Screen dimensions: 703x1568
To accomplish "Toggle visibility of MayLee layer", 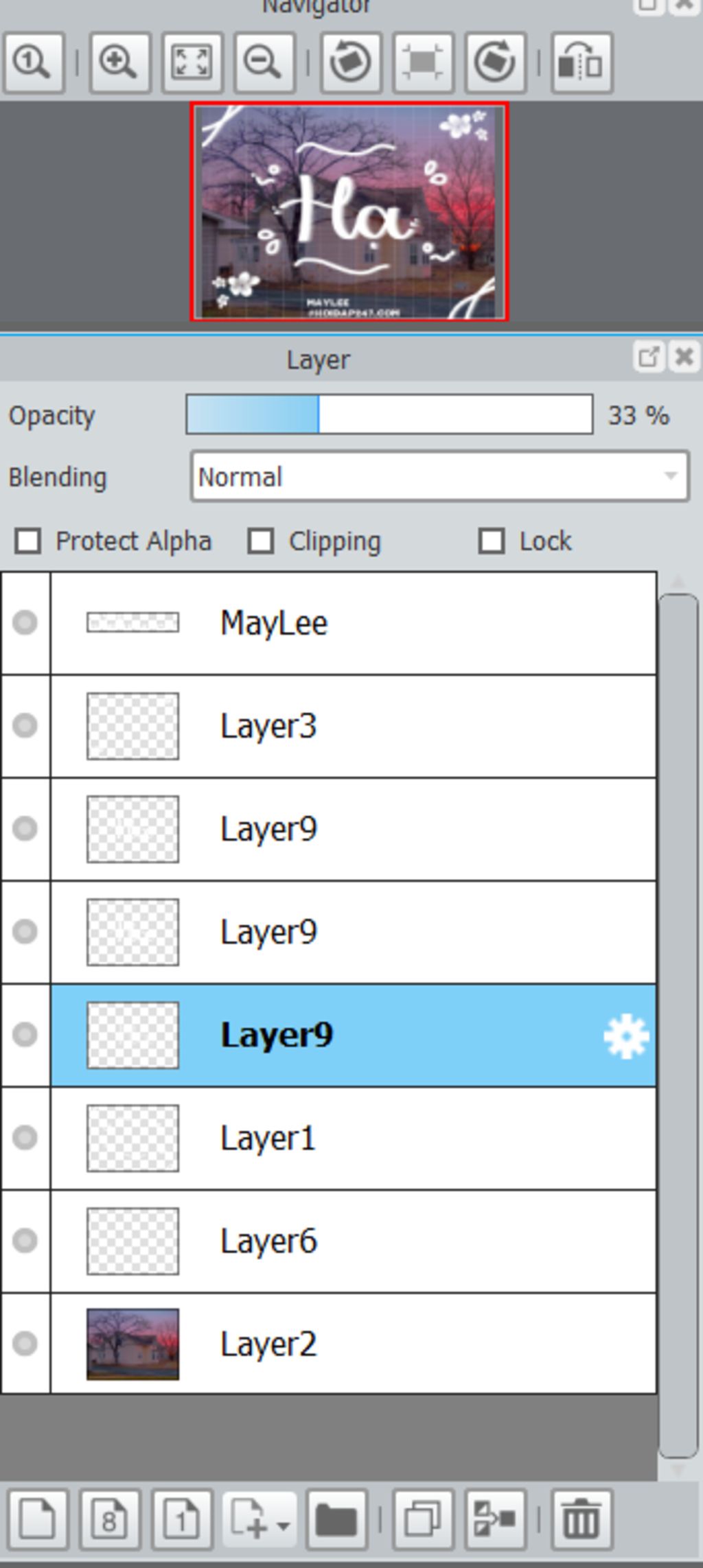I will pyautogui.click(x=25, y=622).
